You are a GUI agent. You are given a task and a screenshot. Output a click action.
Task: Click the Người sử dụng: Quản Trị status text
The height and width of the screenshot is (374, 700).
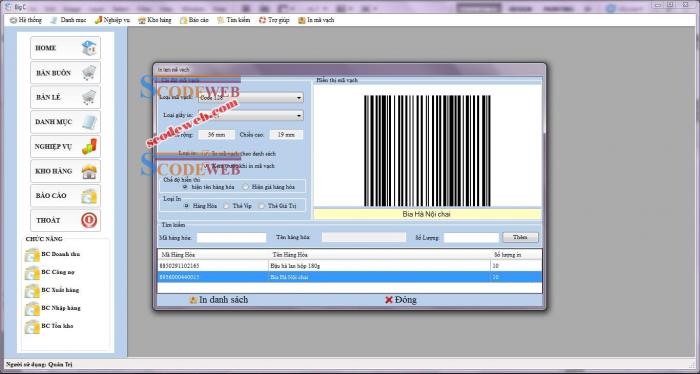39,365
